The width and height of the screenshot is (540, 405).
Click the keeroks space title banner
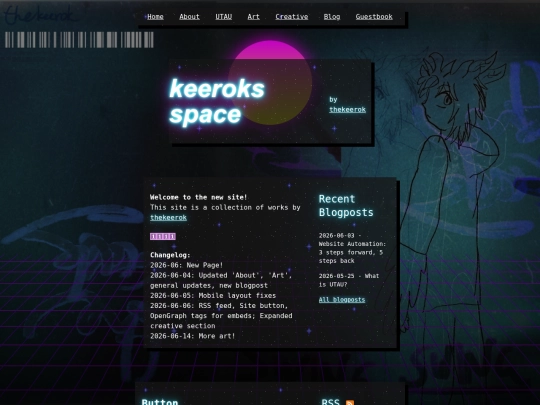(x=217, y=101)
